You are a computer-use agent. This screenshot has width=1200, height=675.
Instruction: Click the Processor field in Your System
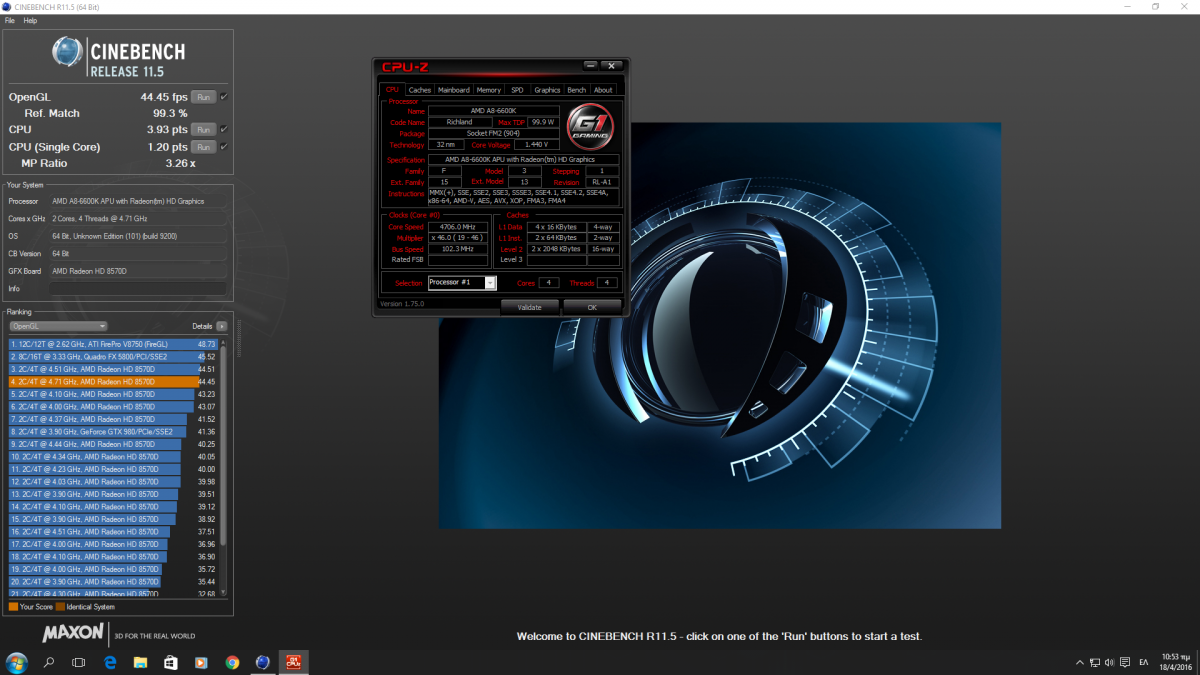pos(139,201)
